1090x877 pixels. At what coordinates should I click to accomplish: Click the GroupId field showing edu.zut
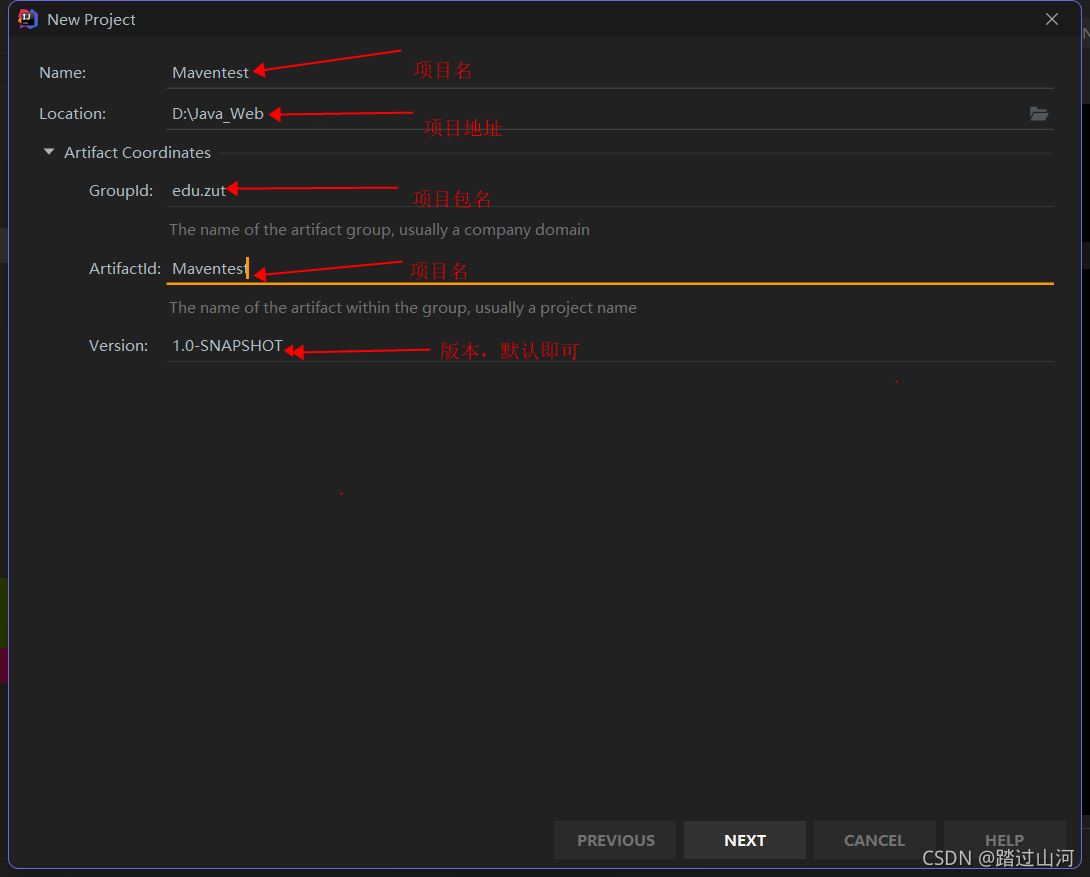[610, 190]
